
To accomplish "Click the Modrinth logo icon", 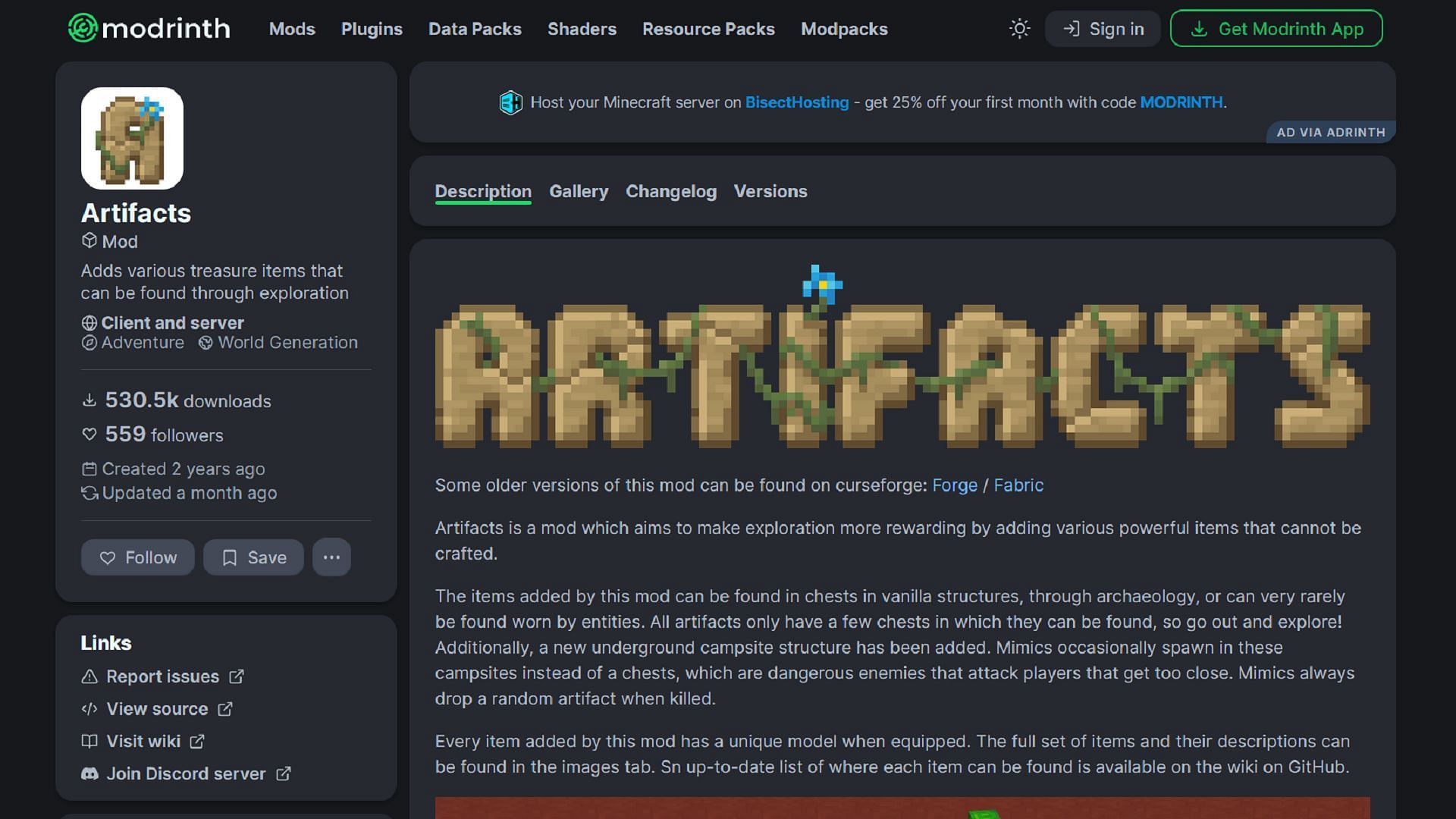I will [x=82, y=28].
